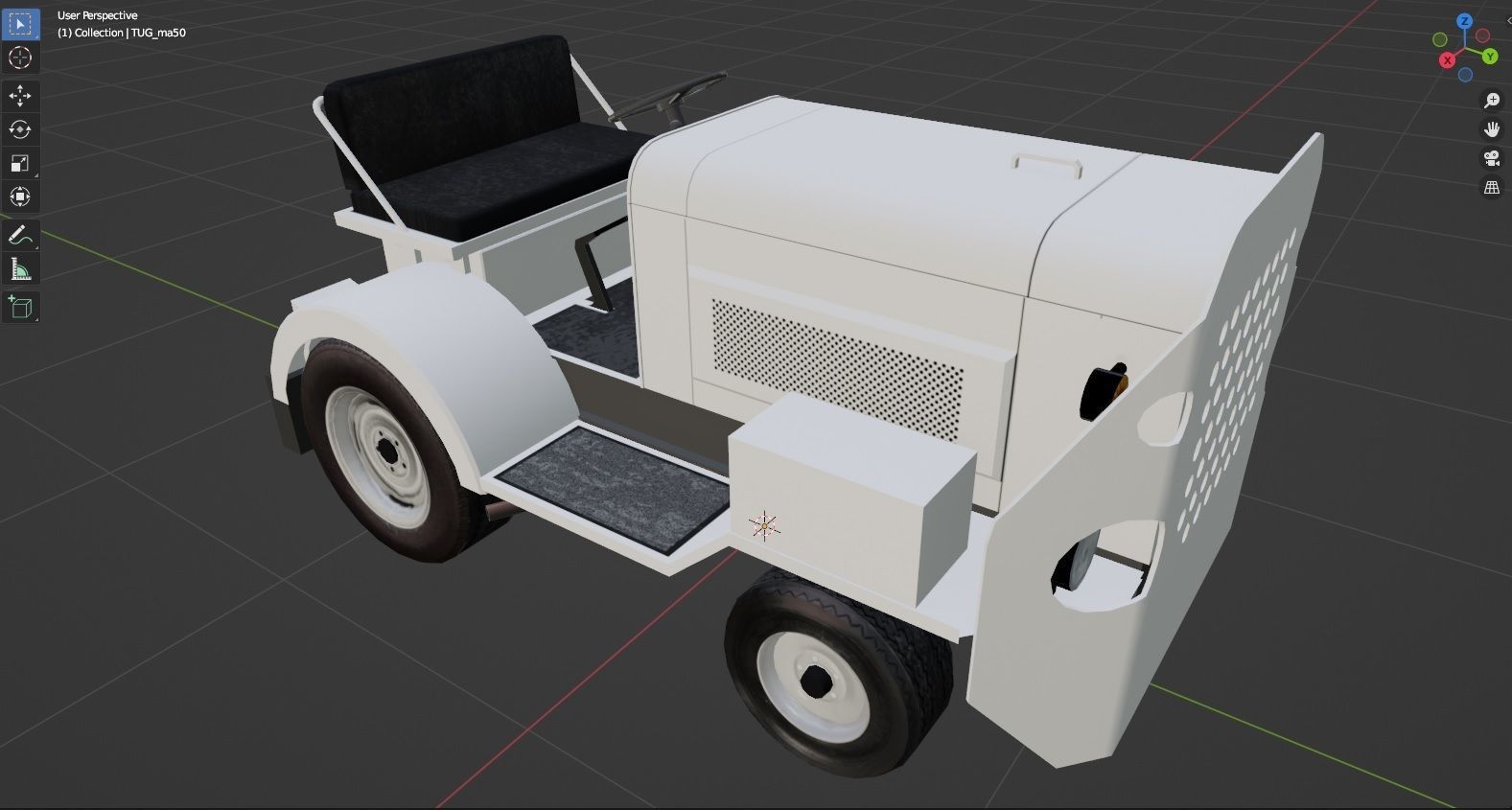Screen dimensions: 1512x810
Task: Expand the sidebar arrow at top right
Action: tap(1508, 20)
